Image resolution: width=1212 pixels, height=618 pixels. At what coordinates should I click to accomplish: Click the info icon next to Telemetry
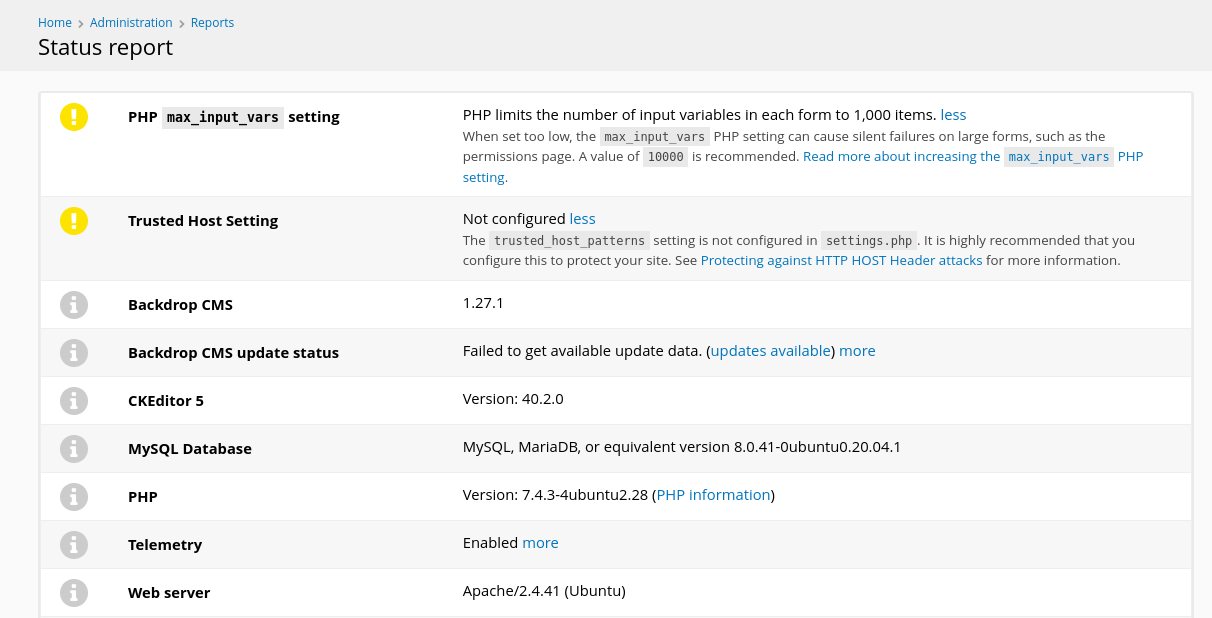[74, 545]
